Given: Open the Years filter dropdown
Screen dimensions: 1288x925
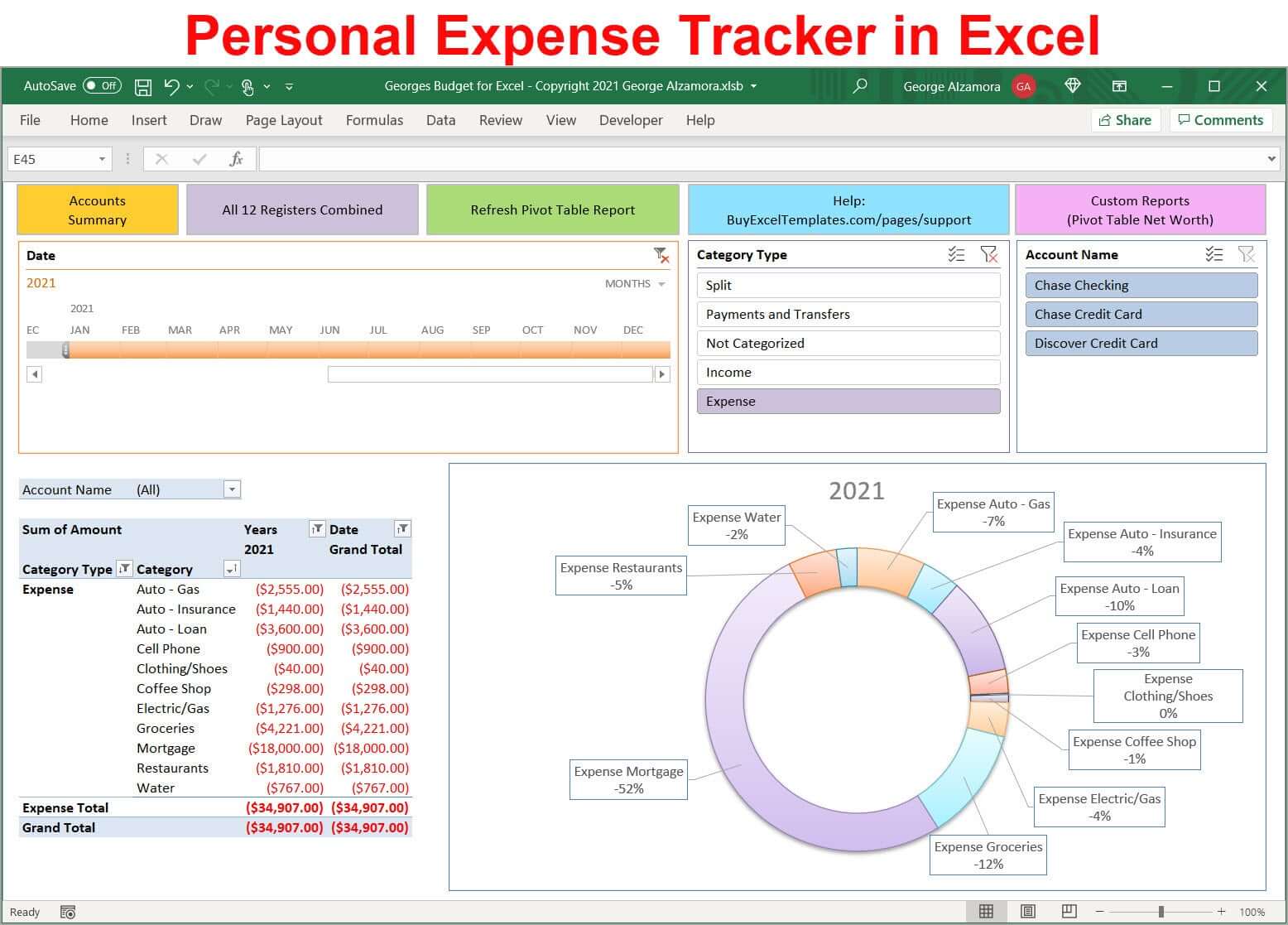Looking at the screenshot, I should tap(317, 528).
